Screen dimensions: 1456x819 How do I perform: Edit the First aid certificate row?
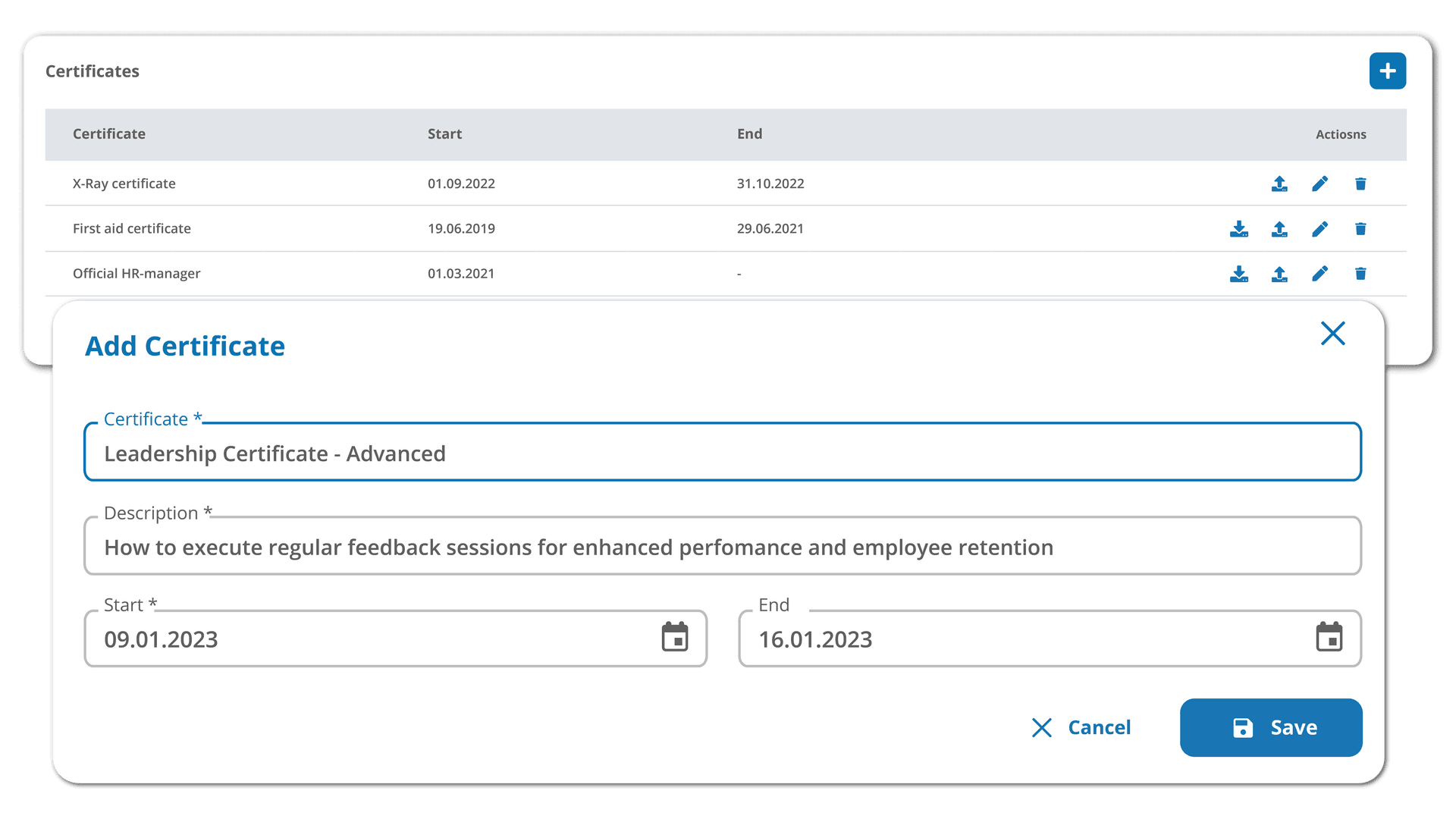[x=1319, y=228]
